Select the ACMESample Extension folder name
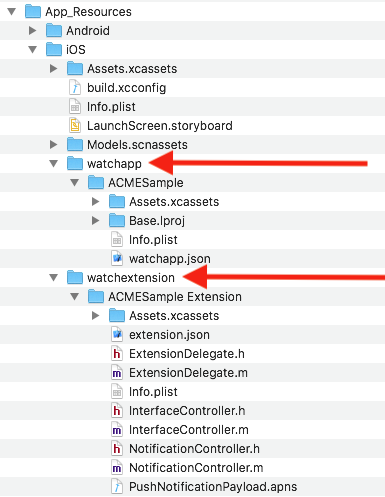The image size is (385, 497). coord(175,297)
